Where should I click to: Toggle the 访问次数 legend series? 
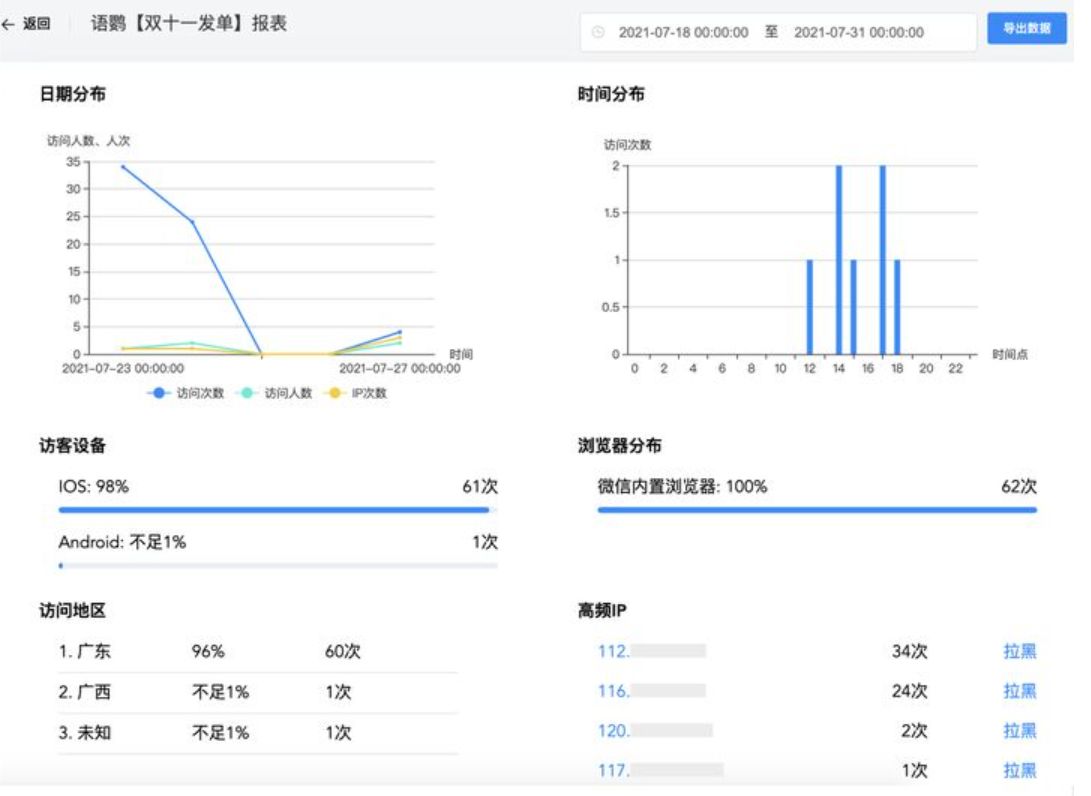[187, 393]
